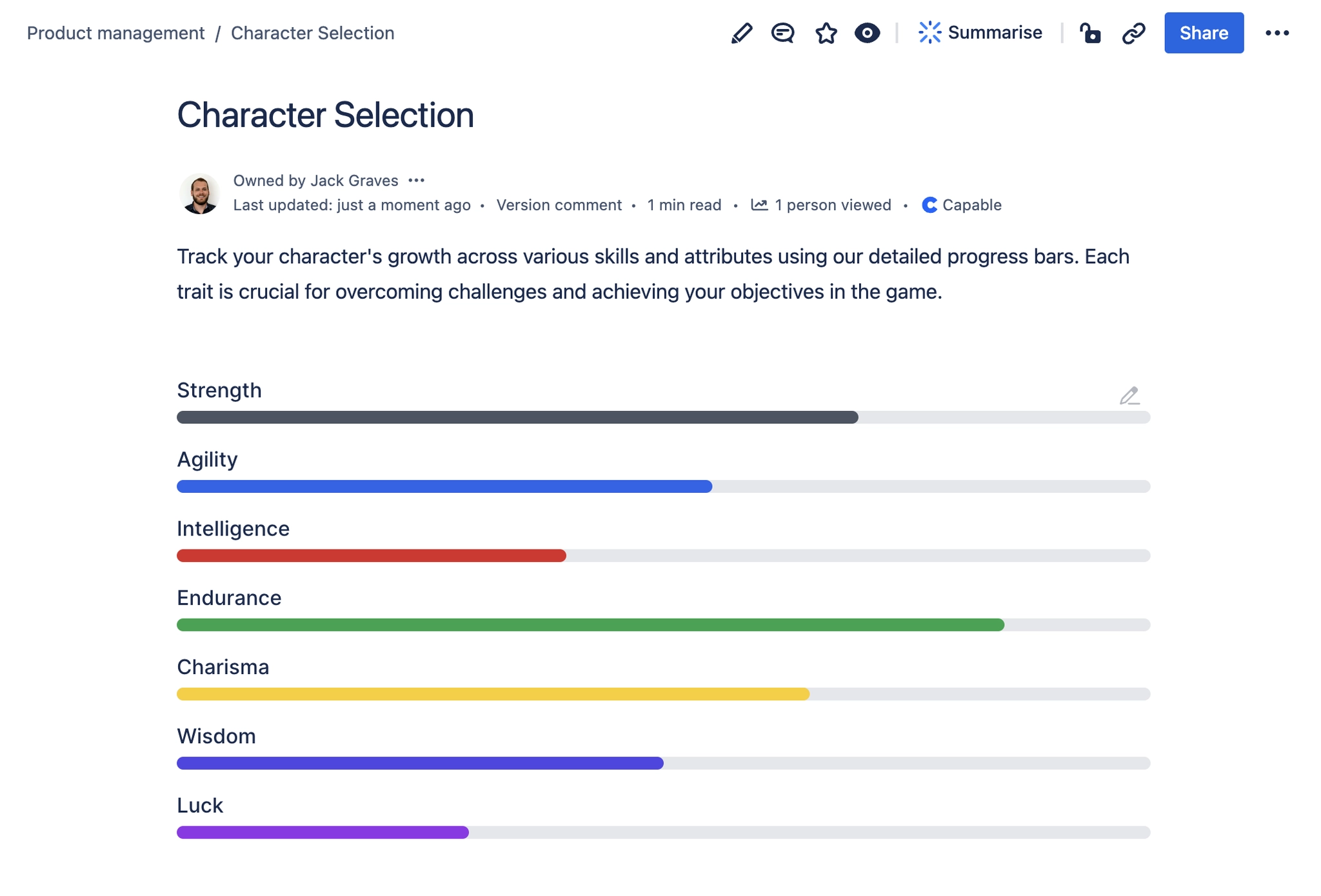
Task: Open the Share dialog
Action: 1204,33
